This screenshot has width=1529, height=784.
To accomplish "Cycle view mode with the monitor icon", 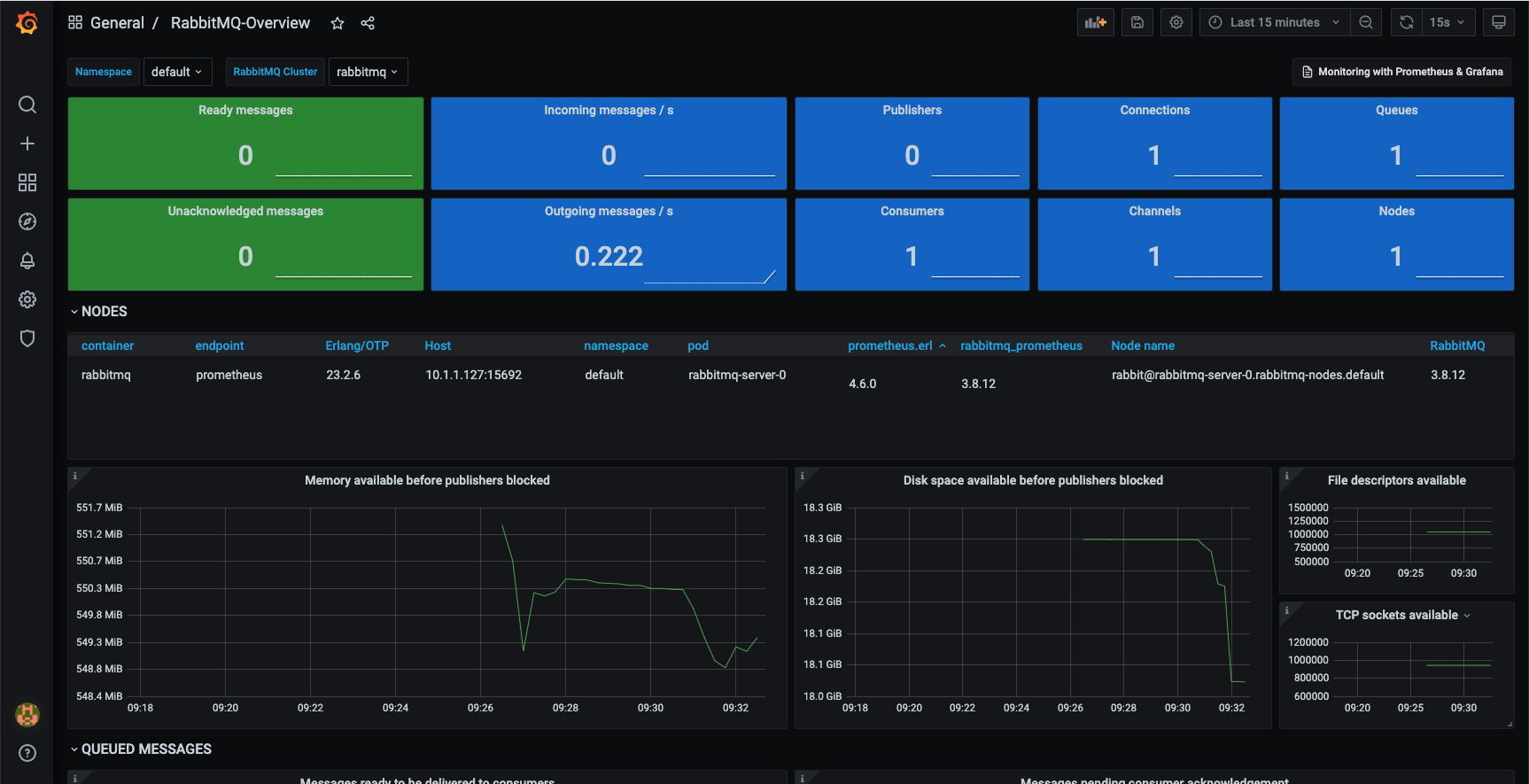I will click(1499, 22).
